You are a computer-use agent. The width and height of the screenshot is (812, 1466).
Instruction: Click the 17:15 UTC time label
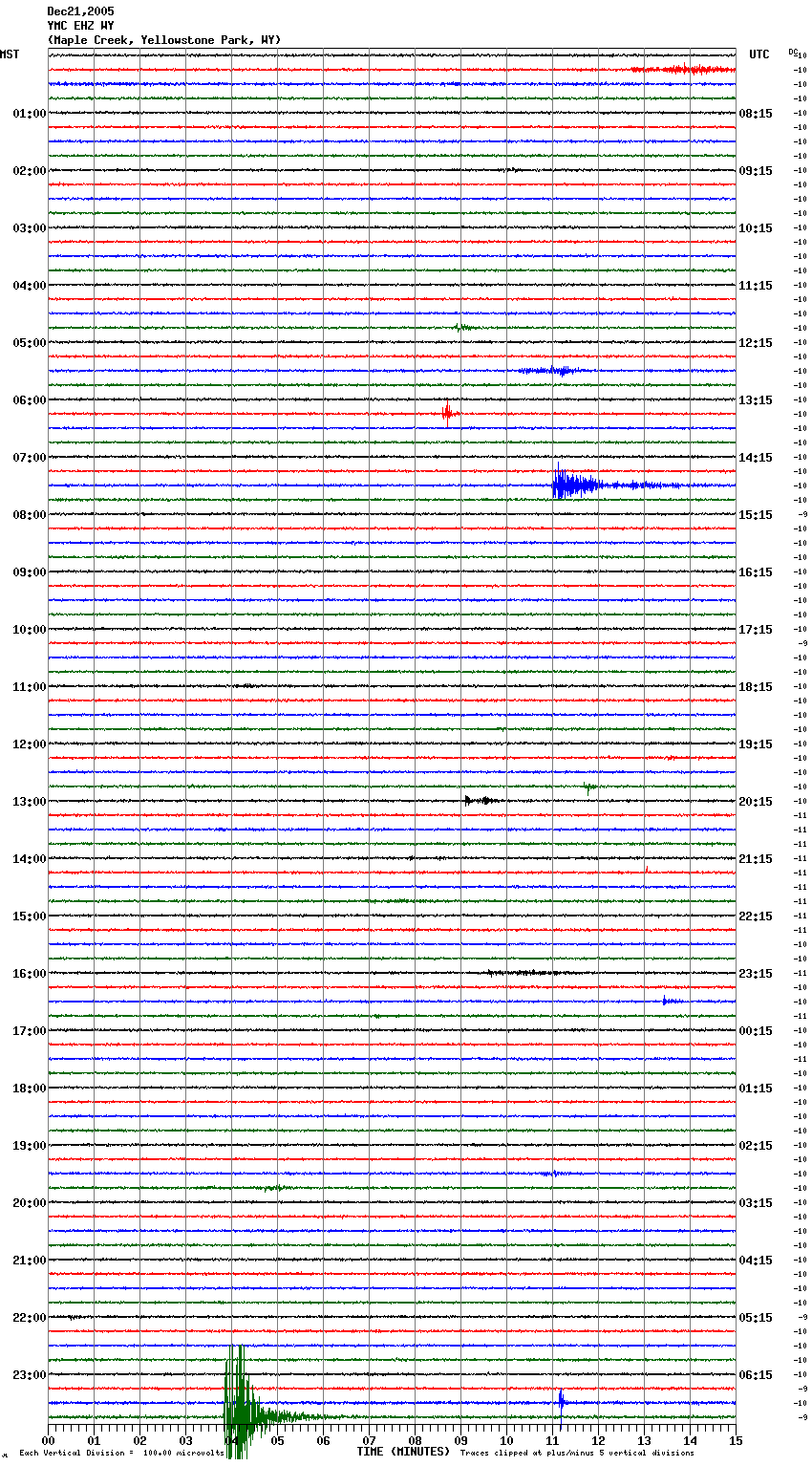[x=756, y=630]
